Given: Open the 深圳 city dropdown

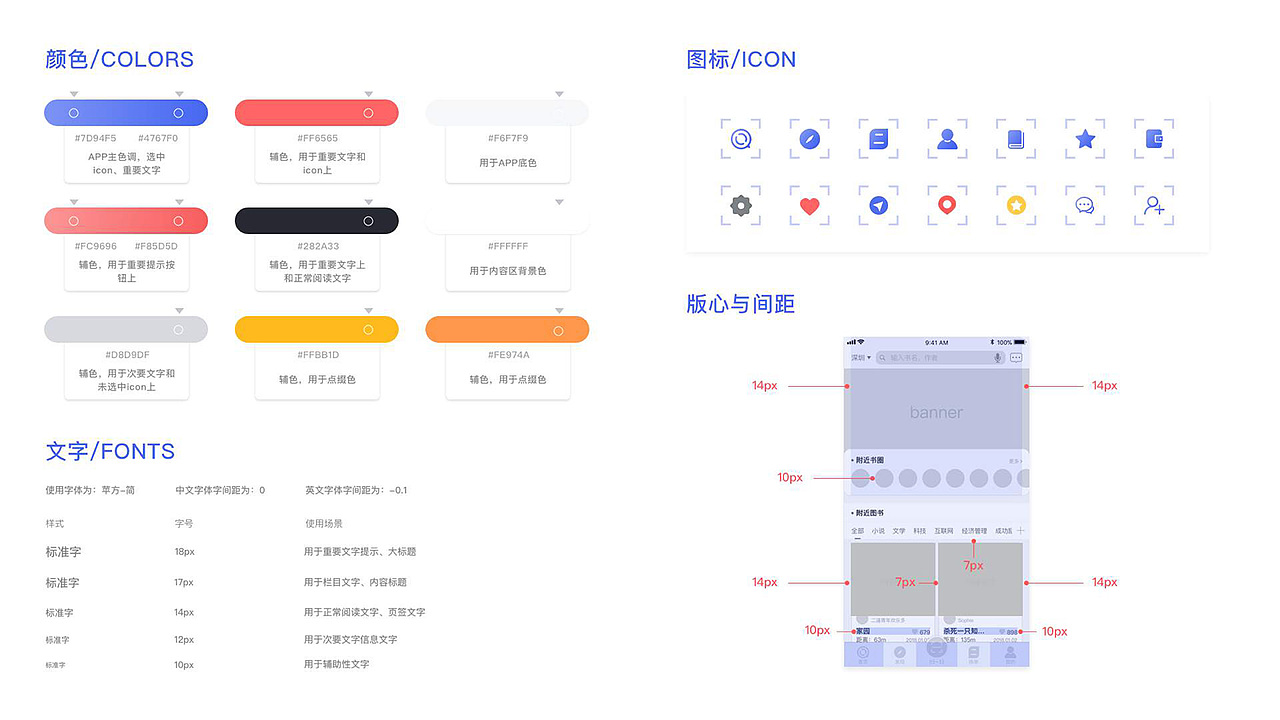Looking at the screenshot, I should click(x=861, y=358).
